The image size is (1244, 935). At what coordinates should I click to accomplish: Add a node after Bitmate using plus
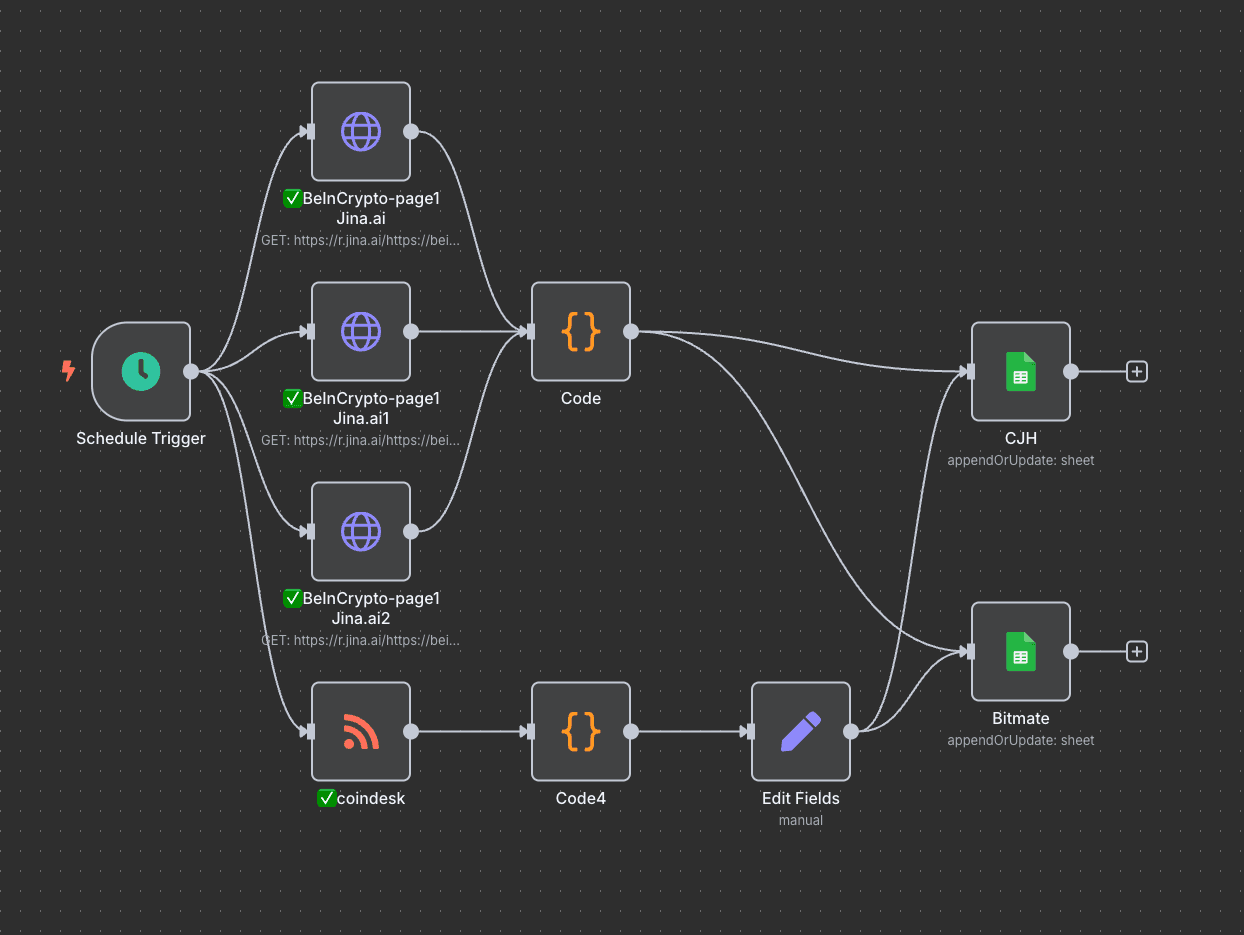(x=1136, y=651)
